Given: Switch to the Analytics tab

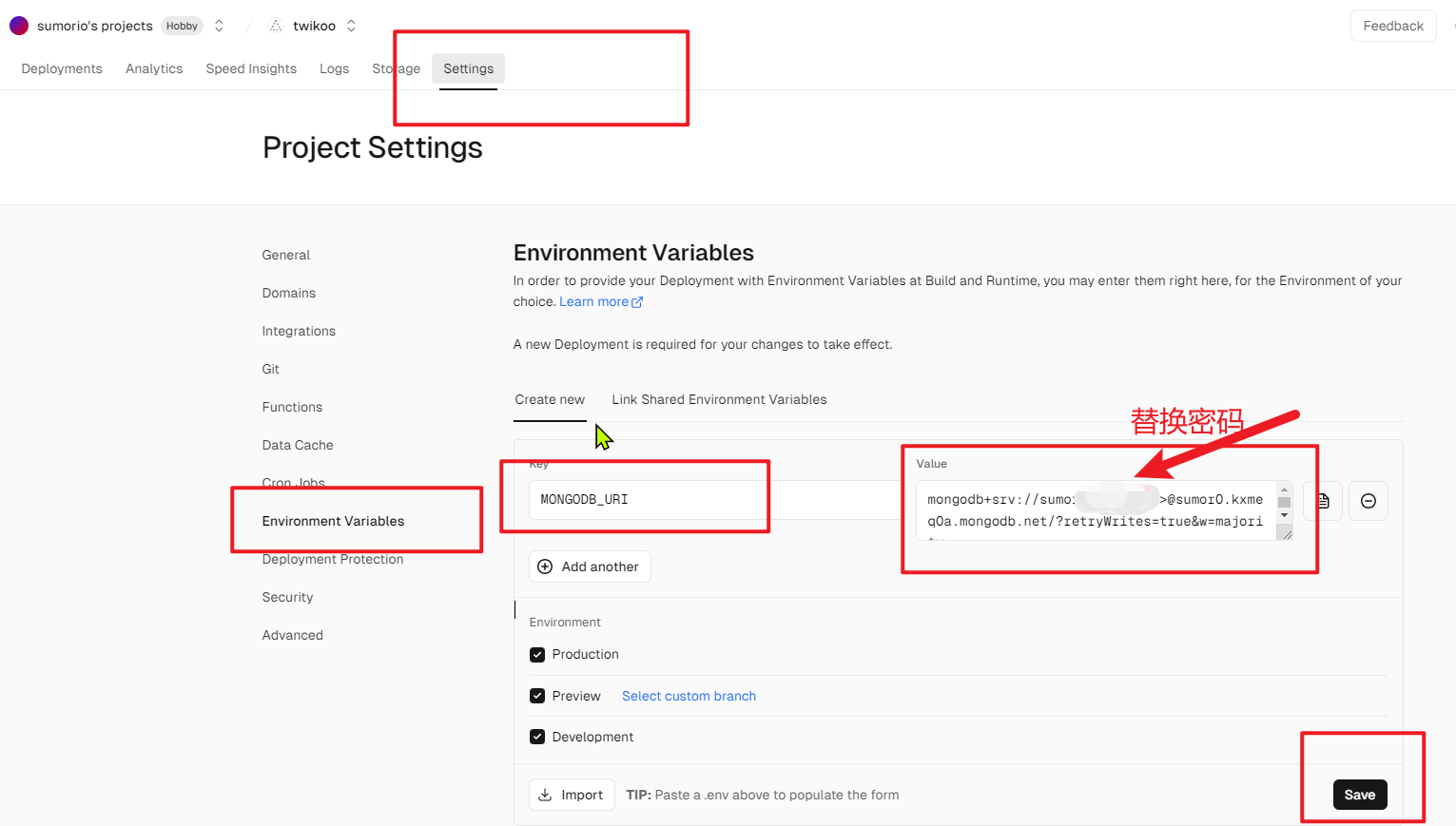Looking at the screenshot, I should (x=154, y=68).
